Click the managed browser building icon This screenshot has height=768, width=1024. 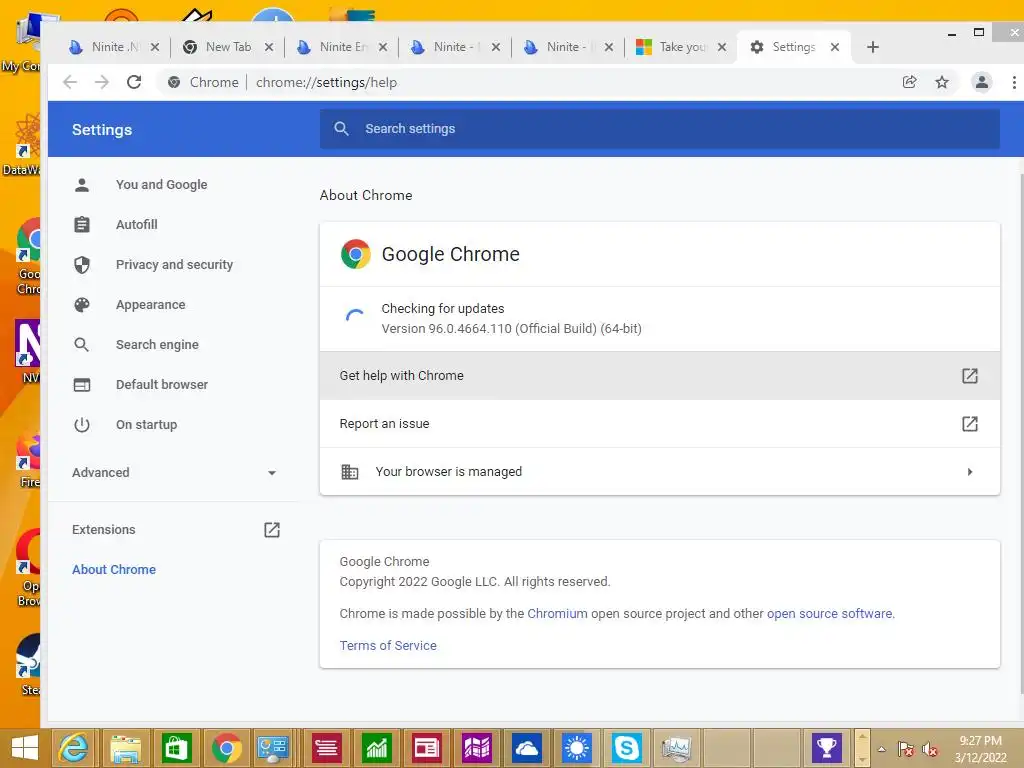click(350, 472)
